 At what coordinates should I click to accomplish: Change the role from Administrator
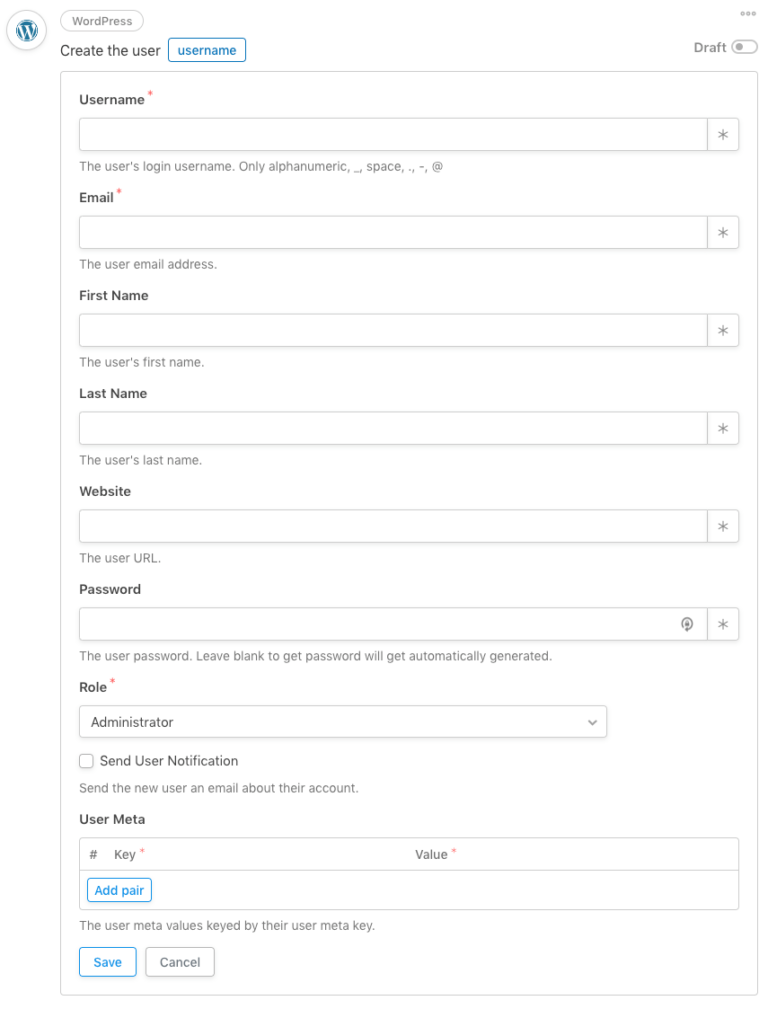(x=343, y=721)
